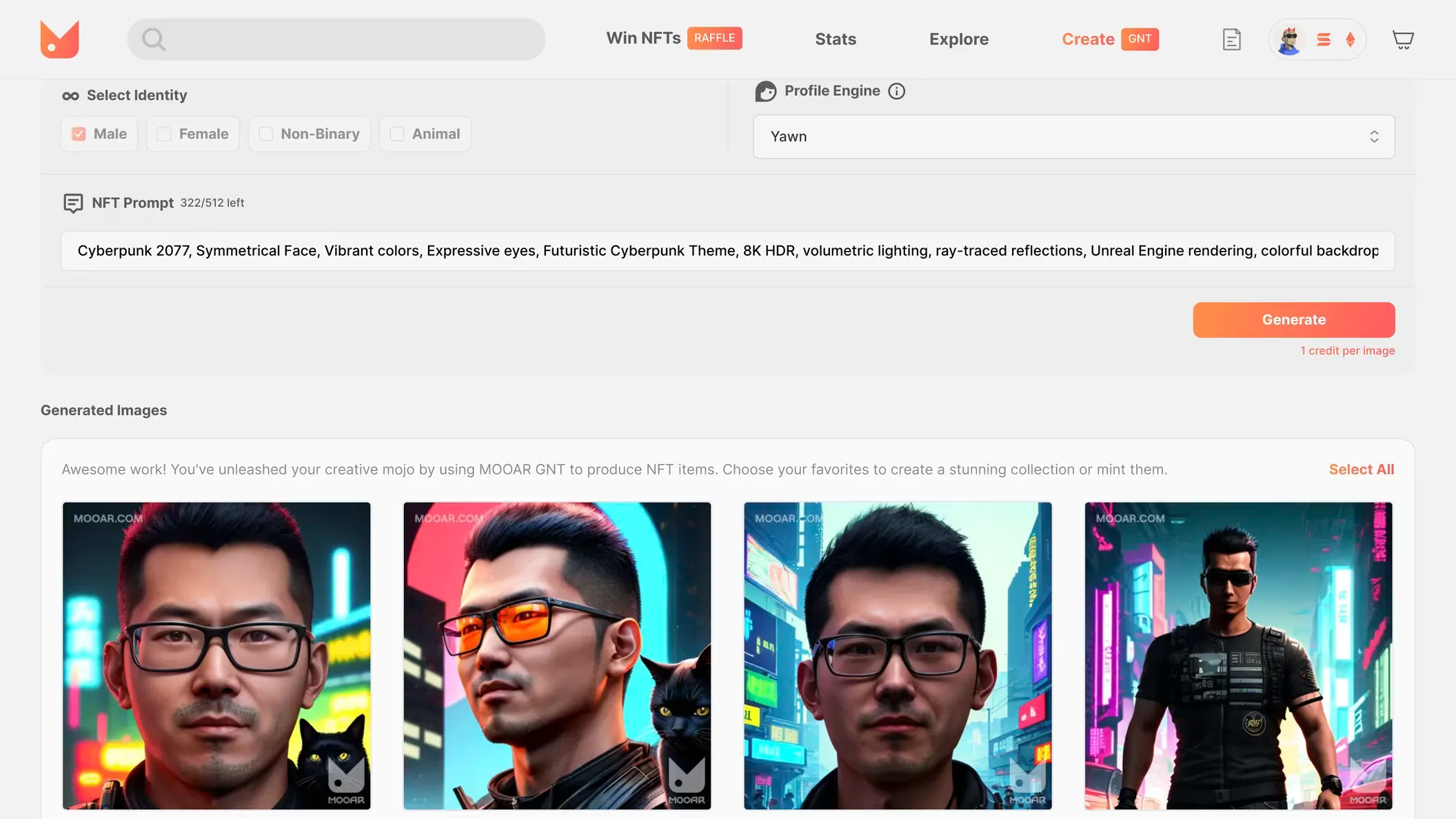Click the '322/512 left' counter

(x=212, y=203)
